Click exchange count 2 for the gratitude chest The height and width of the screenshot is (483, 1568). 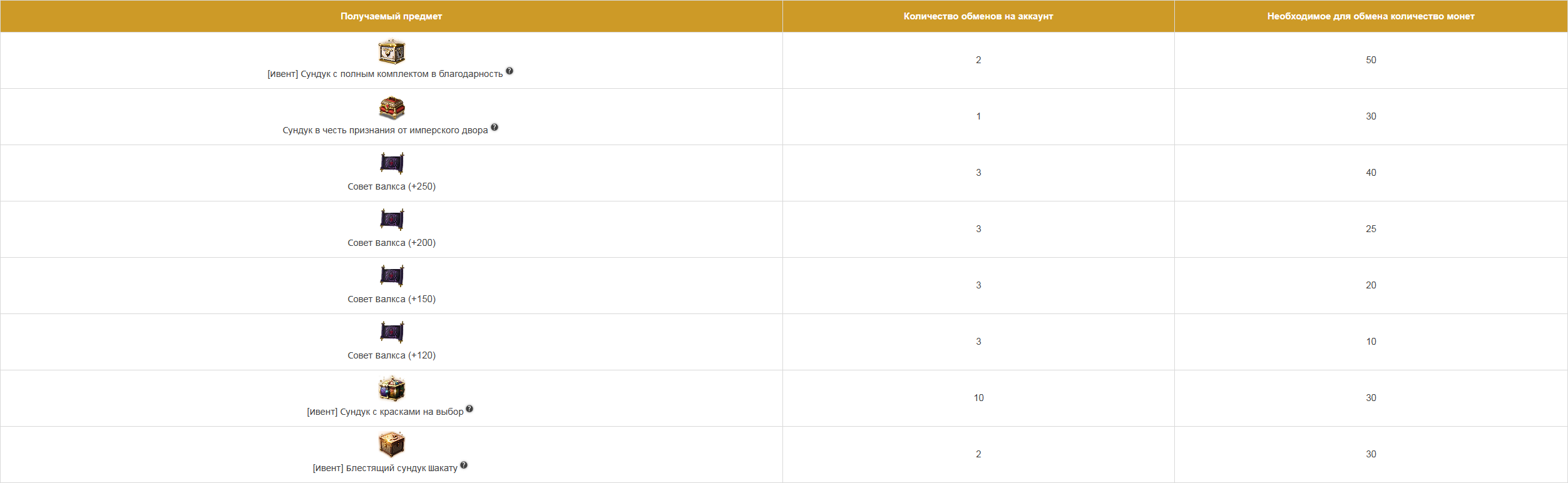point(978,60)
